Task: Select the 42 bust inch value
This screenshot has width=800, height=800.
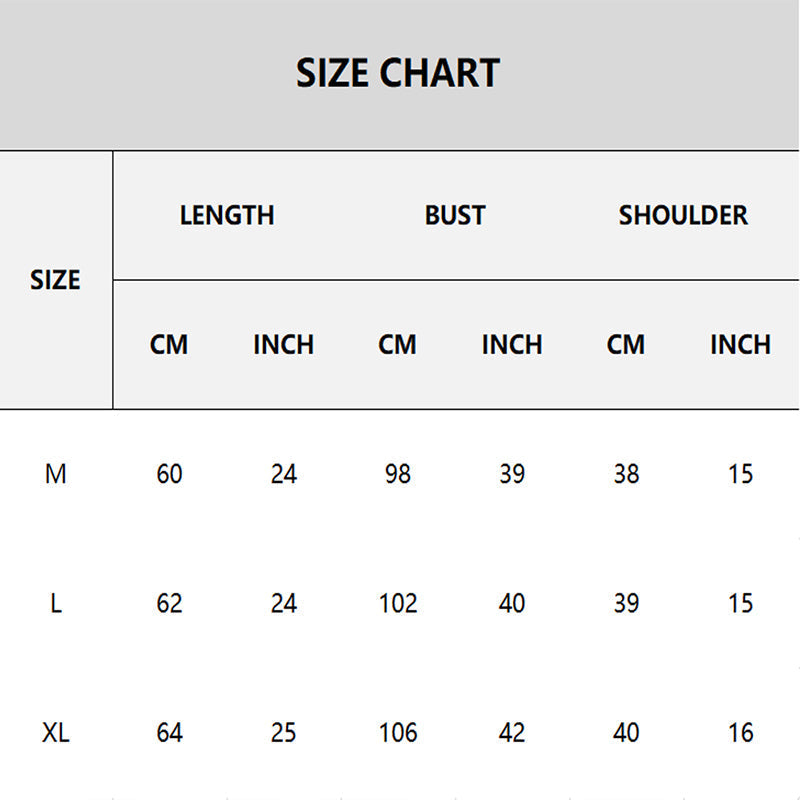Action: click(x=512, y=733)
